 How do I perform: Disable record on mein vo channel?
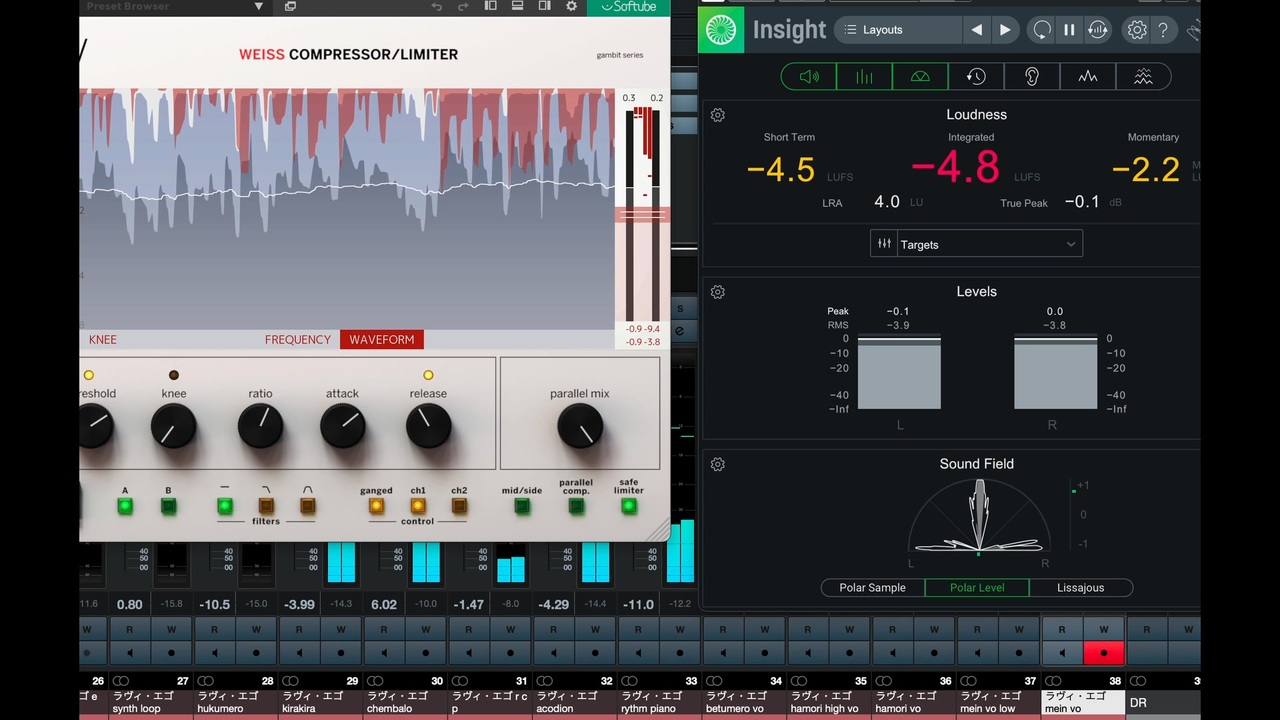coord(1104,654)
